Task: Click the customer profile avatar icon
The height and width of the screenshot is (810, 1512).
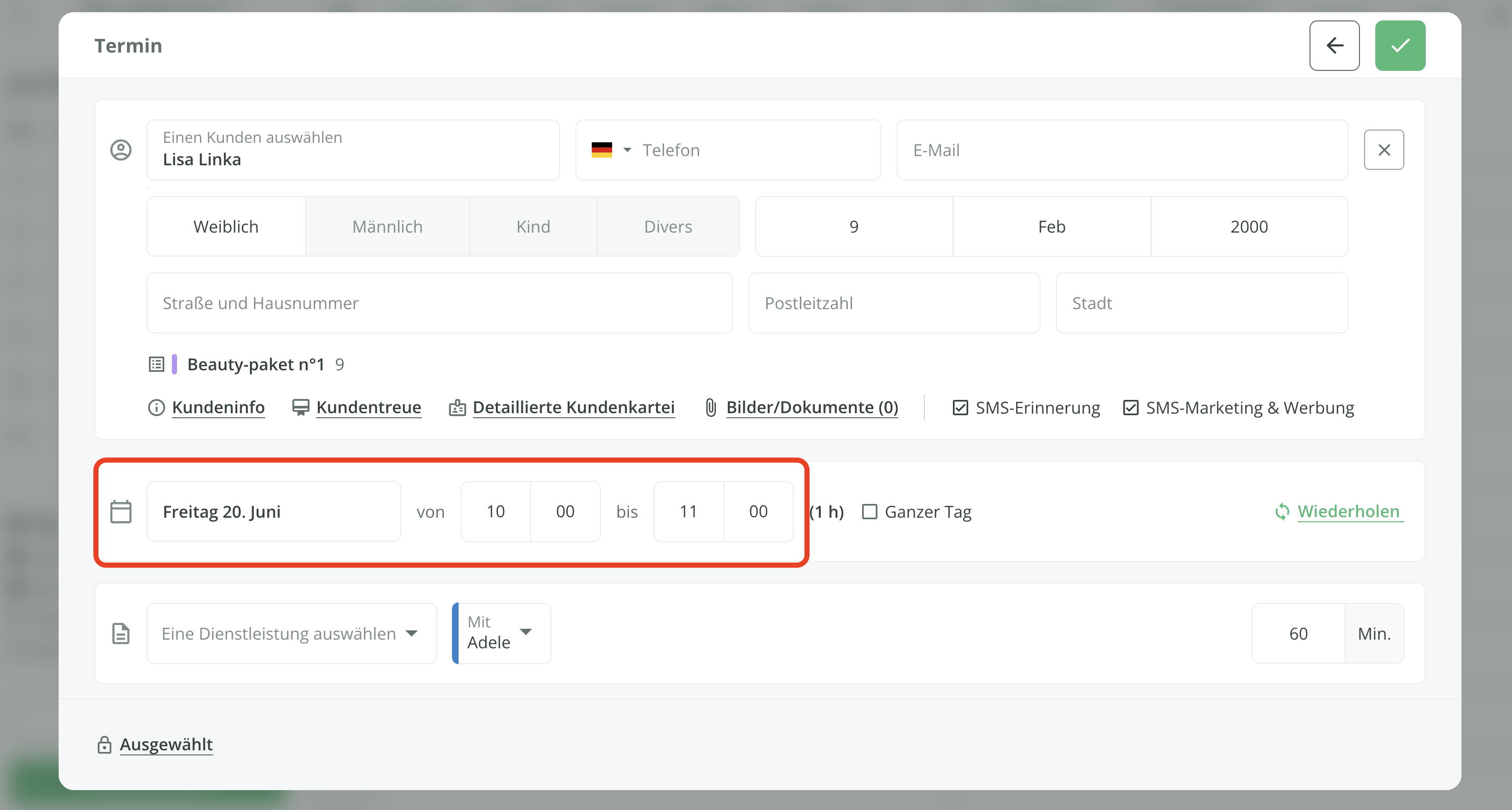Action: point(121,149)
